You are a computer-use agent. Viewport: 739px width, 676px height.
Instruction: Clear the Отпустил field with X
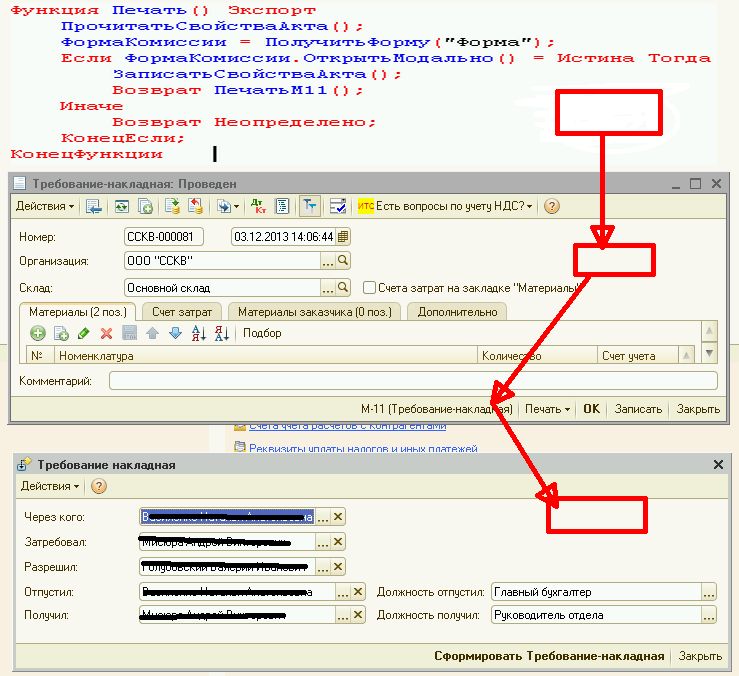click(x=358, y=592)
